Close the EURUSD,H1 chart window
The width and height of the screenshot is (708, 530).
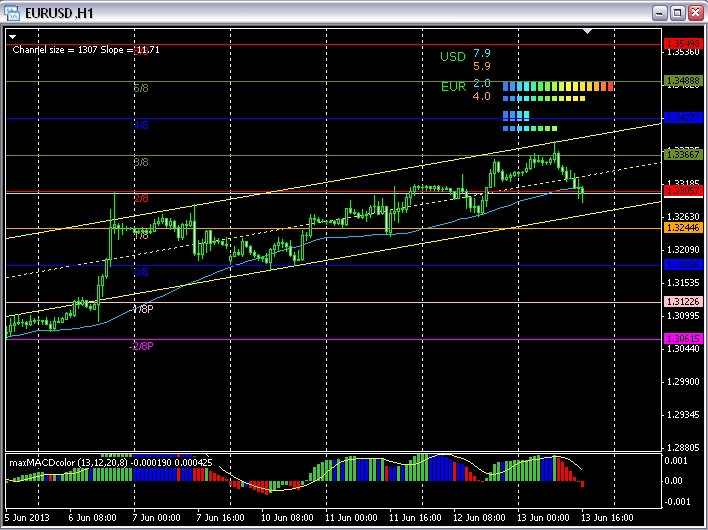pyautogui.click(x=696, y=13)
